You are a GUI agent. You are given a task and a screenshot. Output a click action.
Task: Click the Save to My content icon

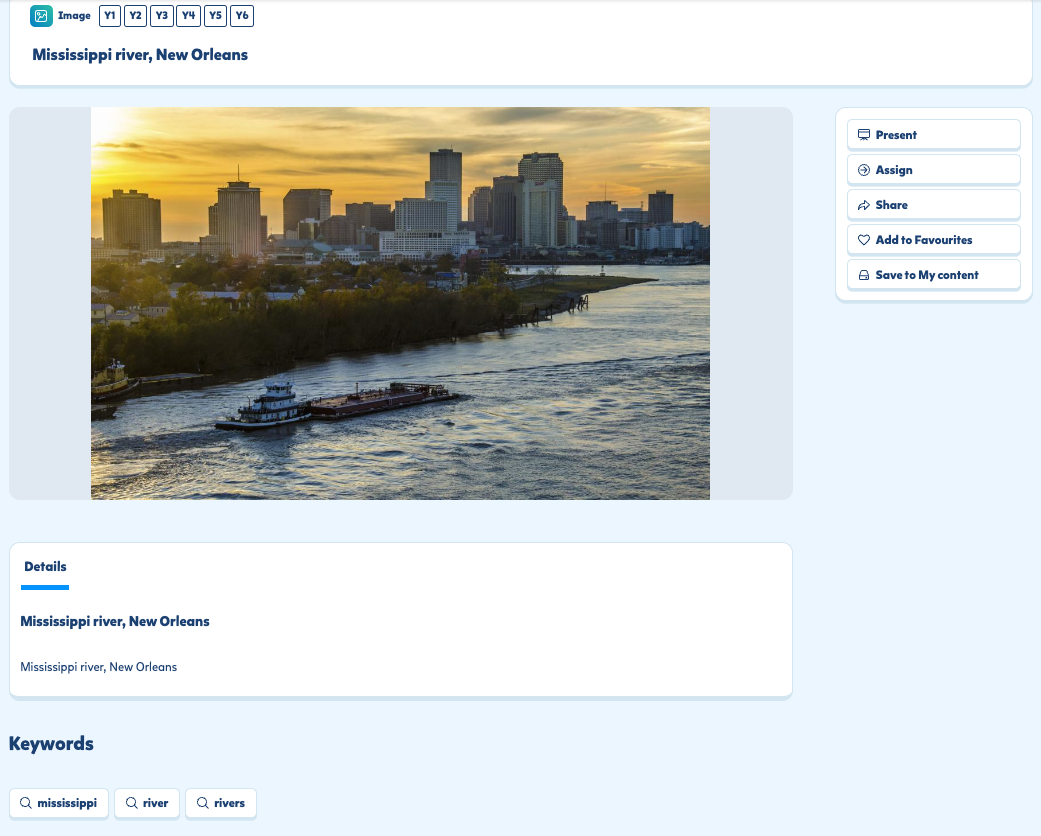coord(864,275)
